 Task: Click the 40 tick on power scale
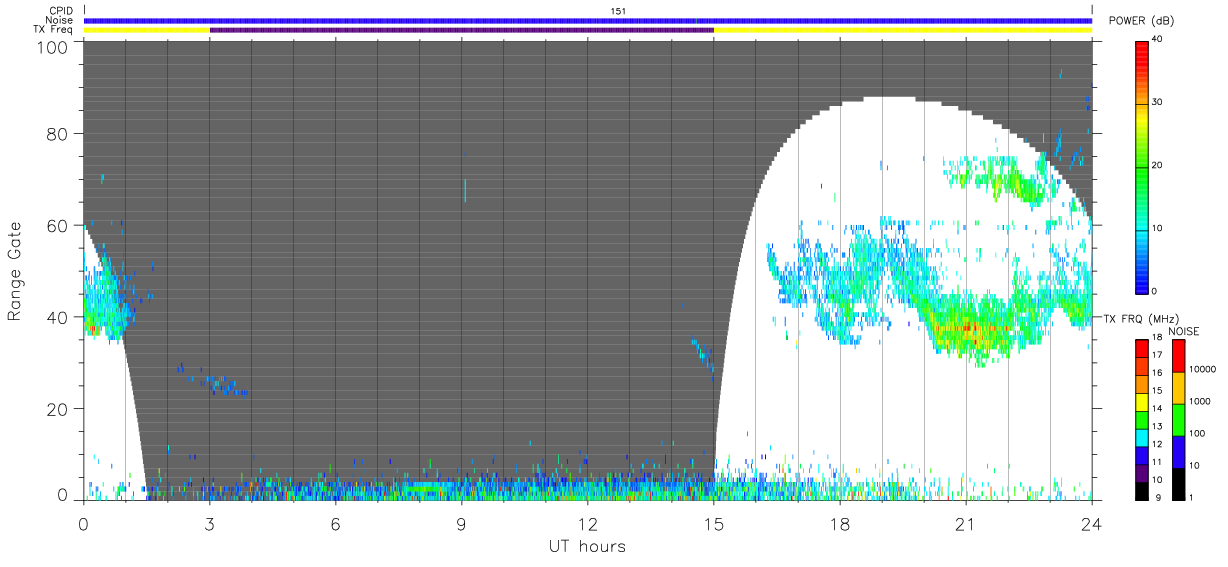point(1157,40)
